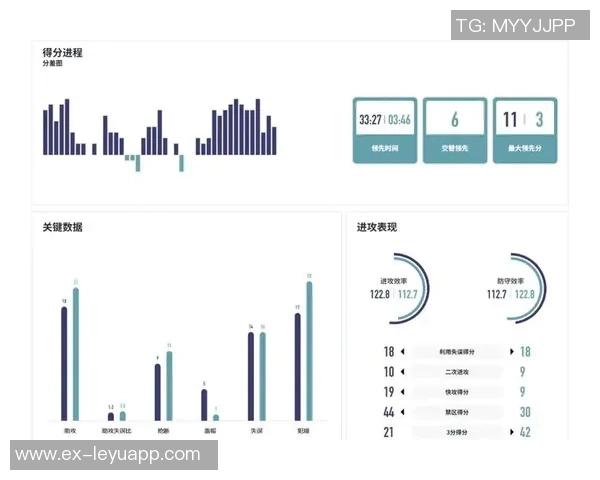The image size is (600, 480).
Task: Click left arrow next to 二次进攻
Action: [x=402, y=372]
